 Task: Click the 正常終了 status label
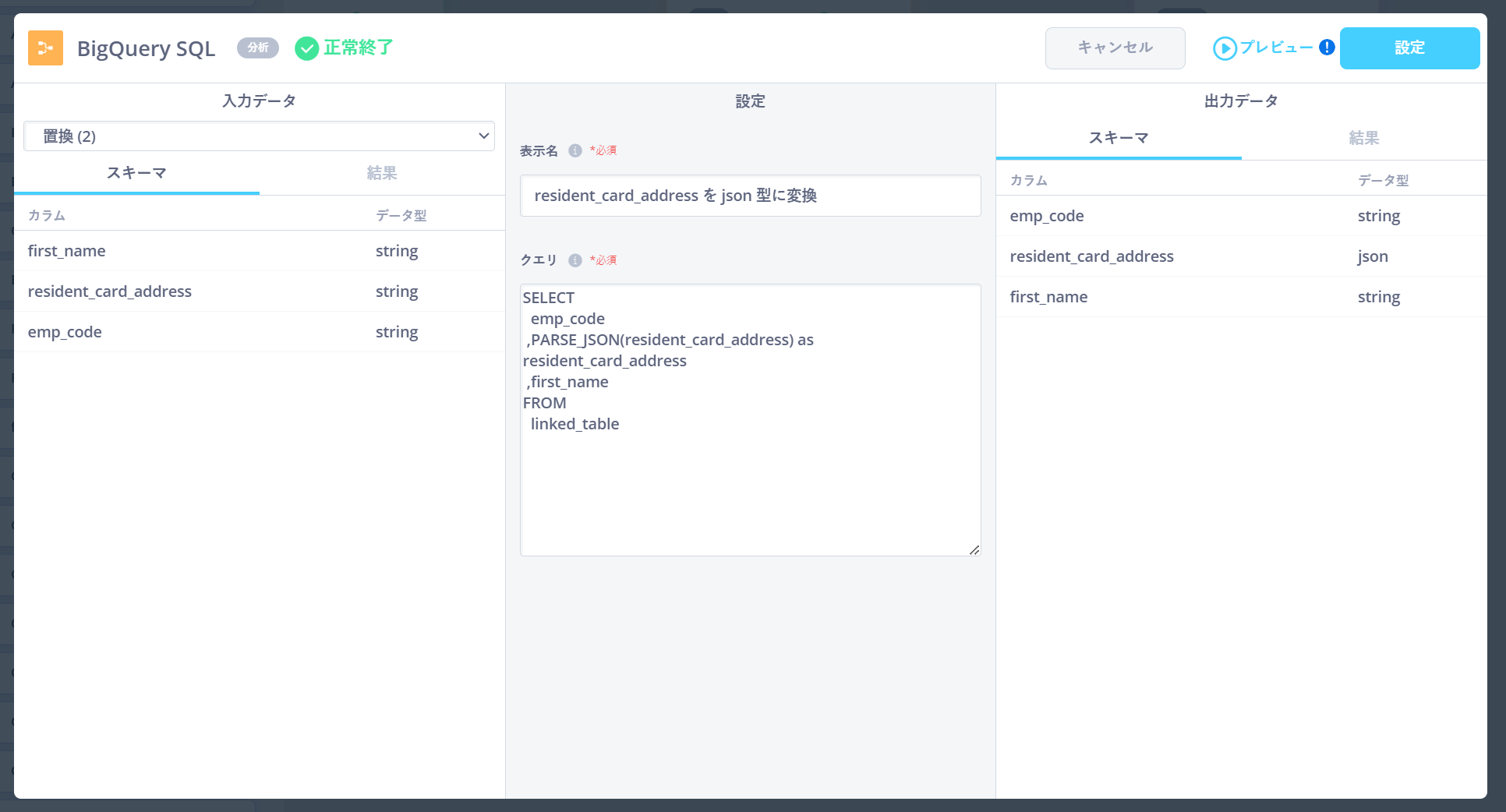[359, 48]
